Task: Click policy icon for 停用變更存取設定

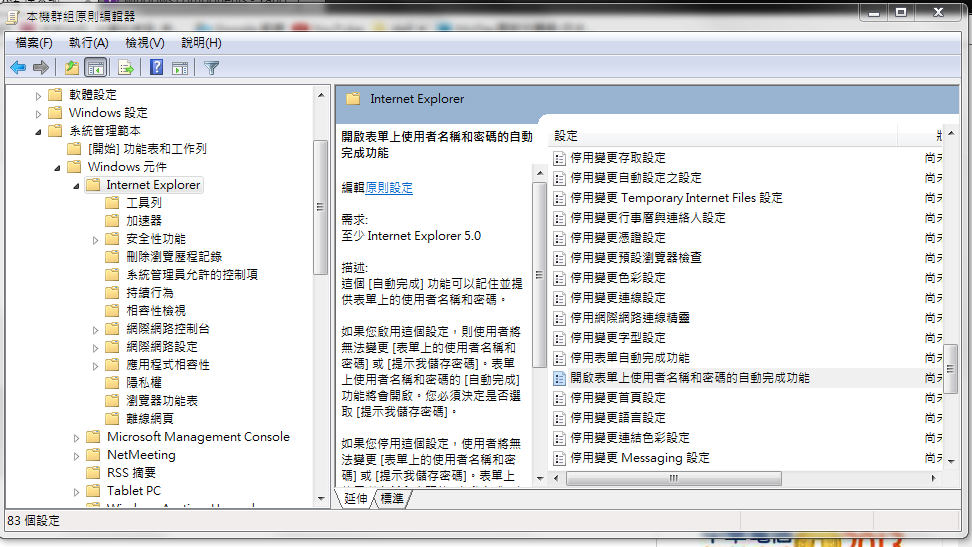Action: click(559, 158)
